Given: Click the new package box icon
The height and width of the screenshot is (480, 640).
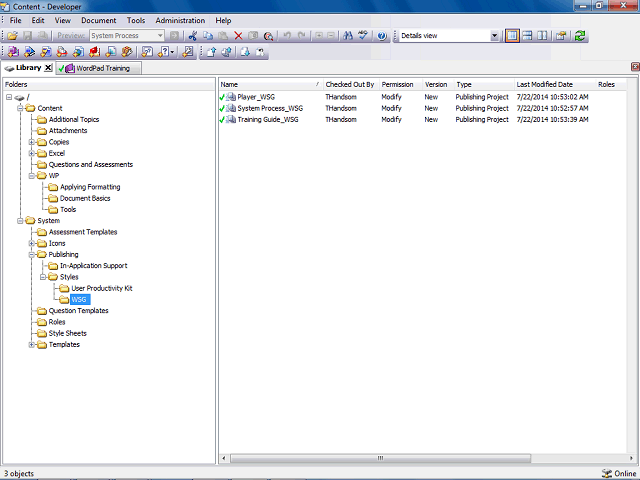Looking at the screenshot, I should [x=127, y=52].
